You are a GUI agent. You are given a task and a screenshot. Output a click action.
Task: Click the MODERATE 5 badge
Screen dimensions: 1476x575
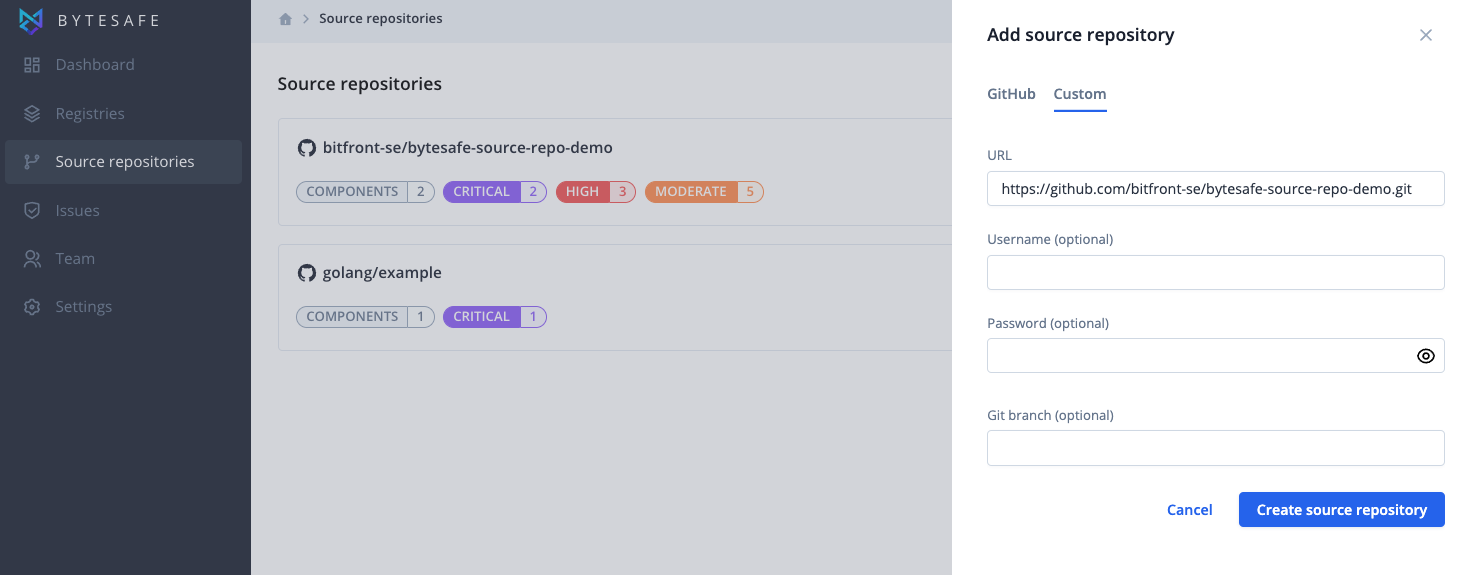pos(704,192)
